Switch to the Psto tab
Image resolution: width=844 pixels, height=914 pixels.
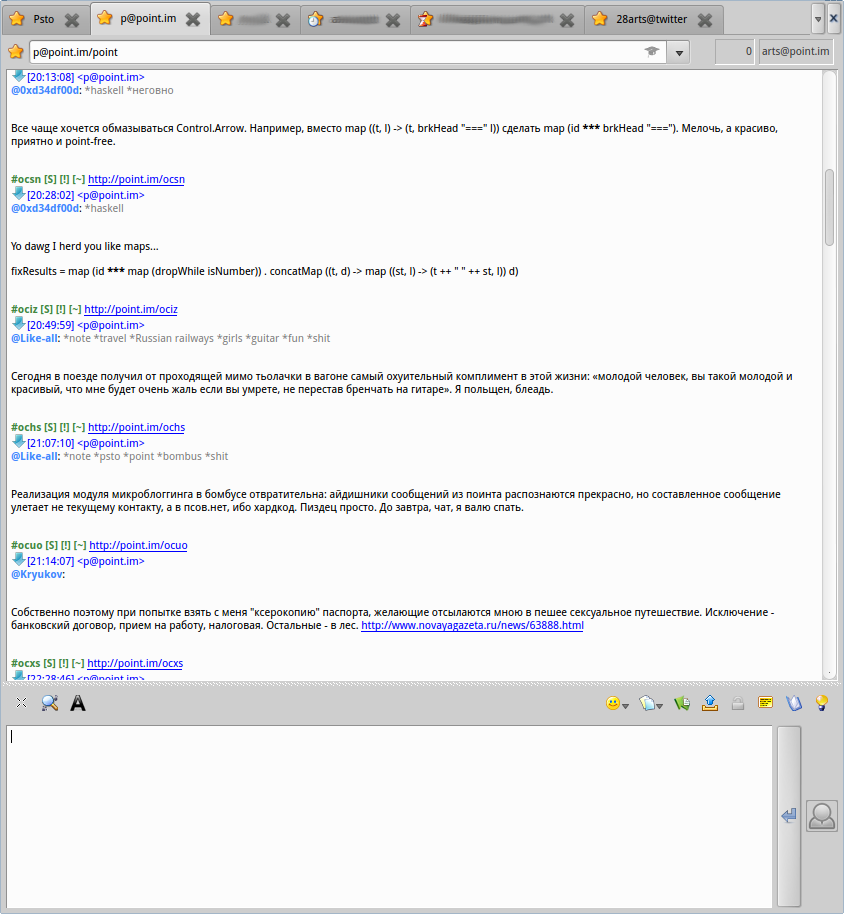pos(43,19)
